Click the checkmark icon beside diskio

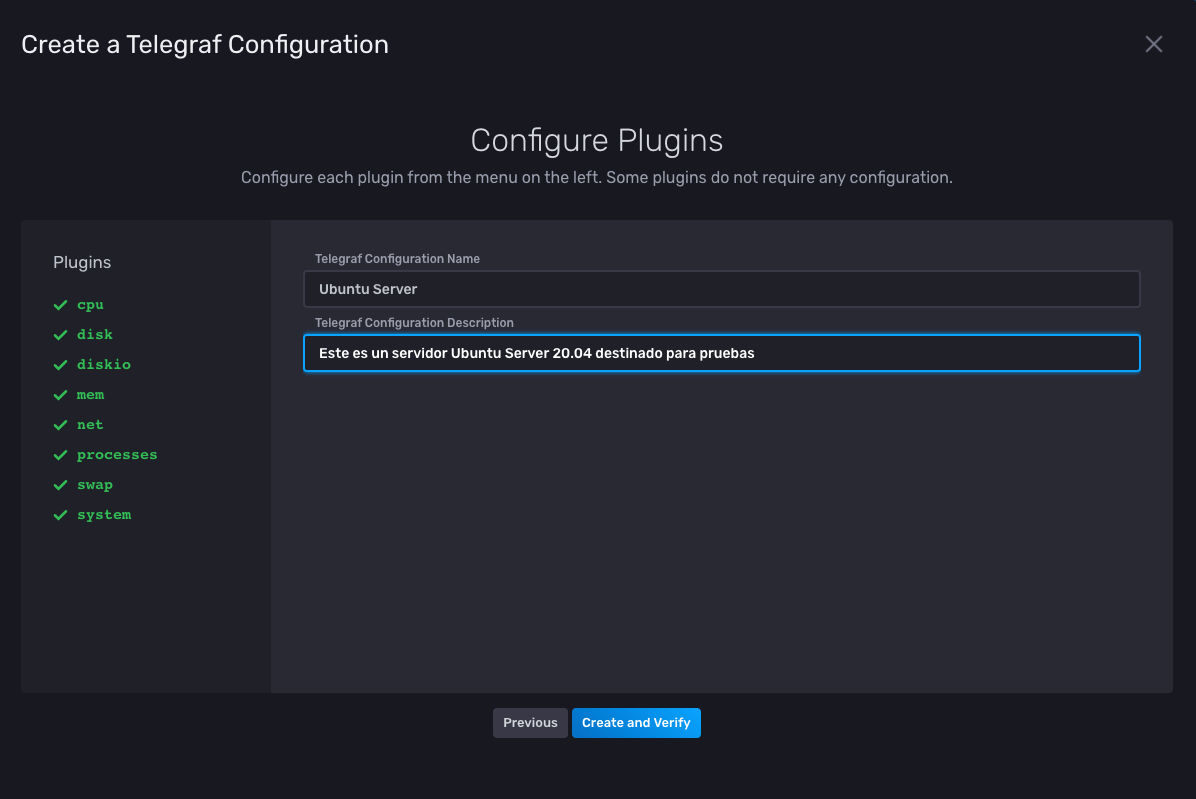pyautogui.click(x=60, y=364)
